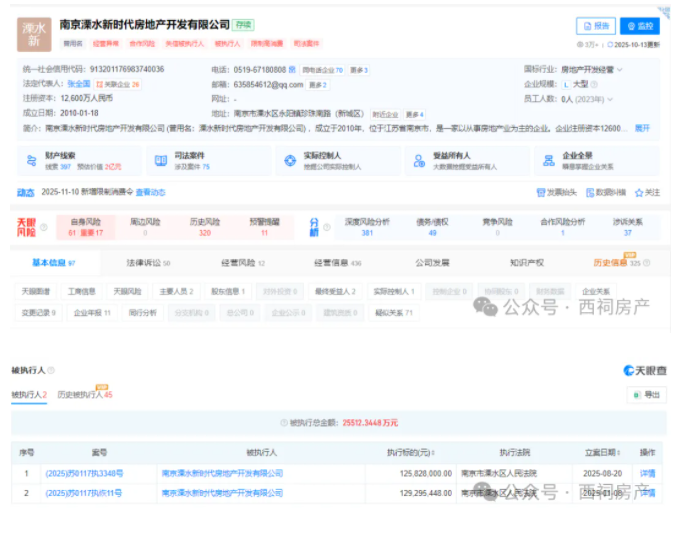Click the company logo thumbnail
The width and height of the screenshot is (674, 540).
click(34, 34)
